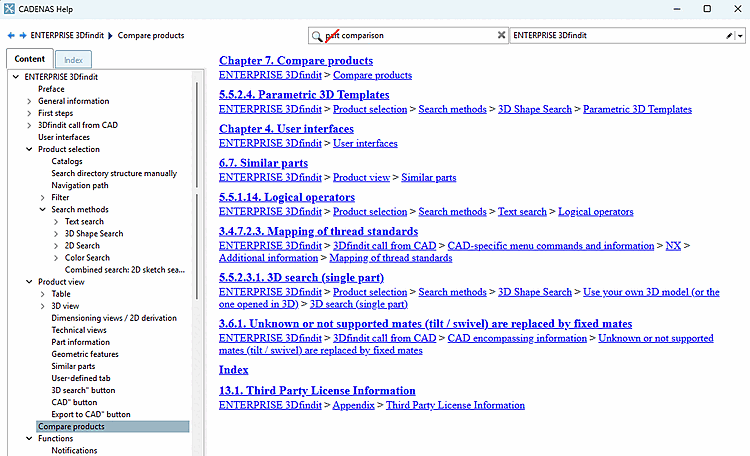Open Combined search: 2D sketch tree entry
Screen dimensions: 750x456
pyautogui.click(x=125, y=269)
